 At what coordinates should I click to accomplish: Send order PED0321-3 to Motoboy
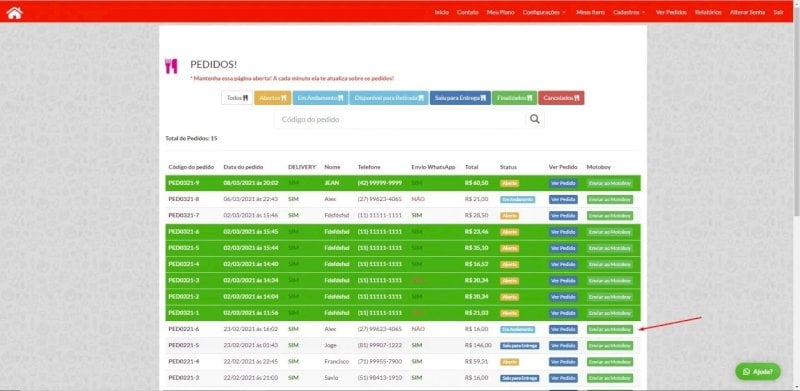(610, 281)
